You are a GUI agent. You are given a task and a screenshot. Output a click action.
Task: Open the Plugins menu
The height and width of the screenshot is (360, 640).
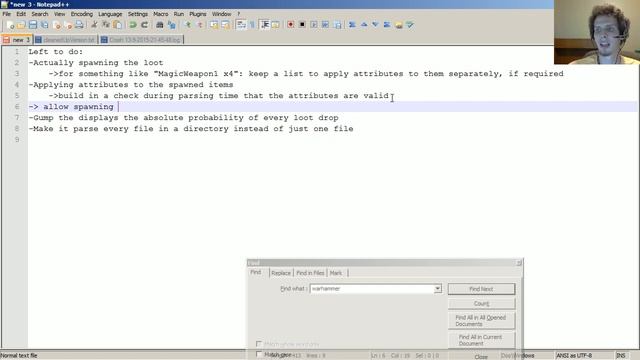[x=198, y=14]
